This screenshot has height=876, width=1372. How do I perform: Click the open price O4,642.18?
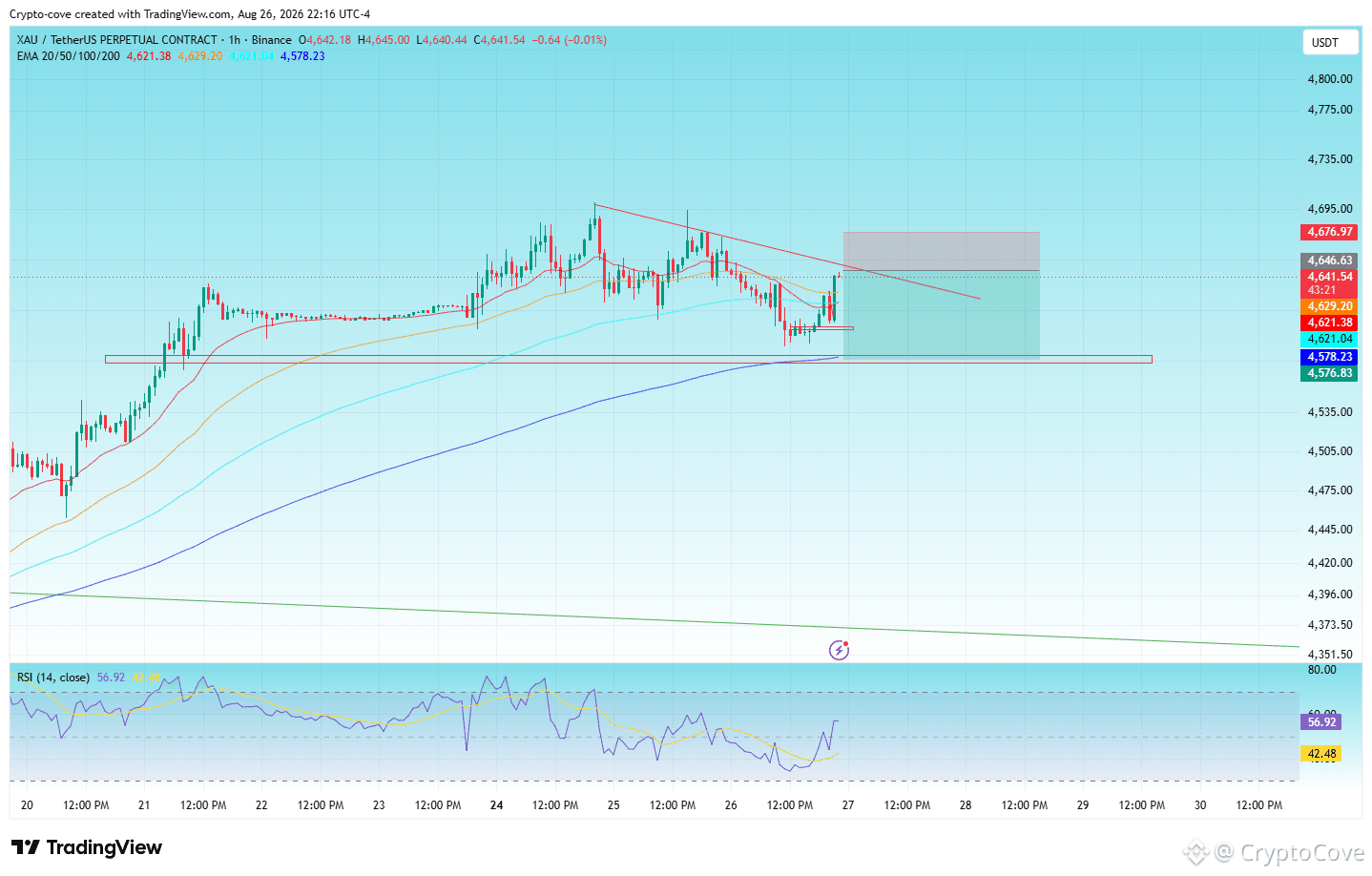(324, 40)
